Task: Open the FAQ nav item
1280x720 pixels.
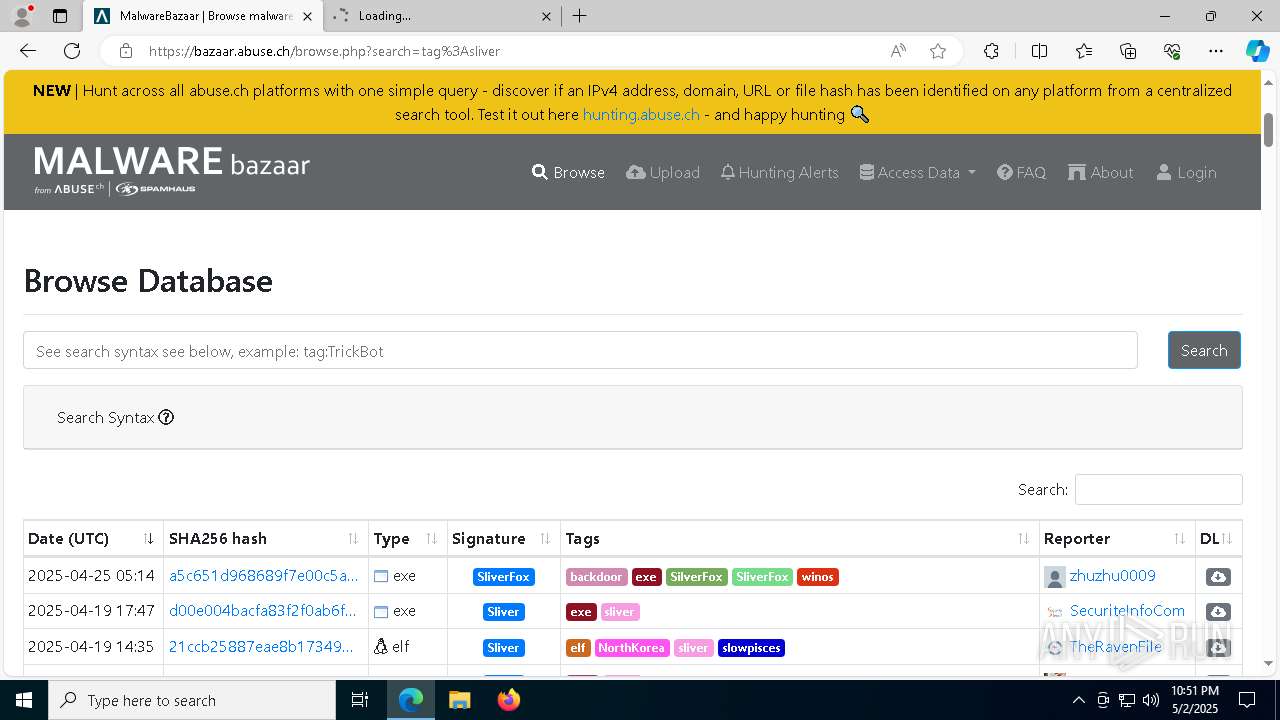Action: click(1021, 172)
